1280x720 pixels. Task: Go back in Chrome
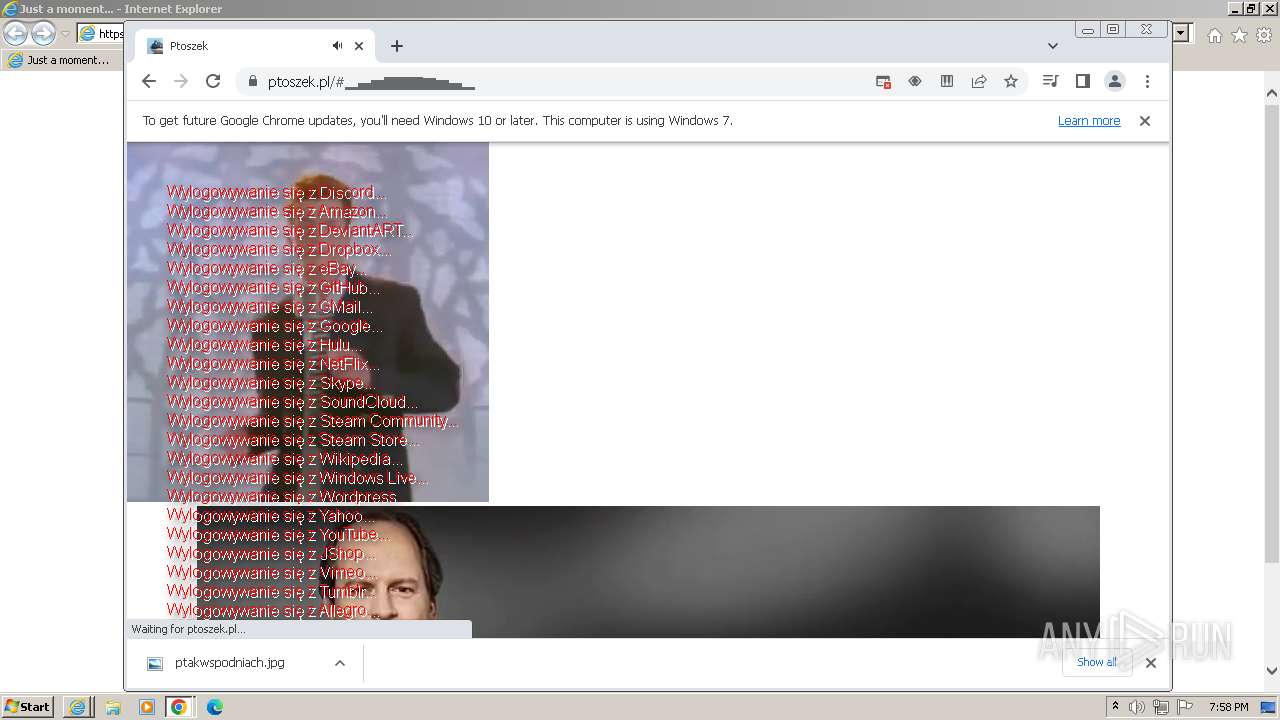pos(149,81)
